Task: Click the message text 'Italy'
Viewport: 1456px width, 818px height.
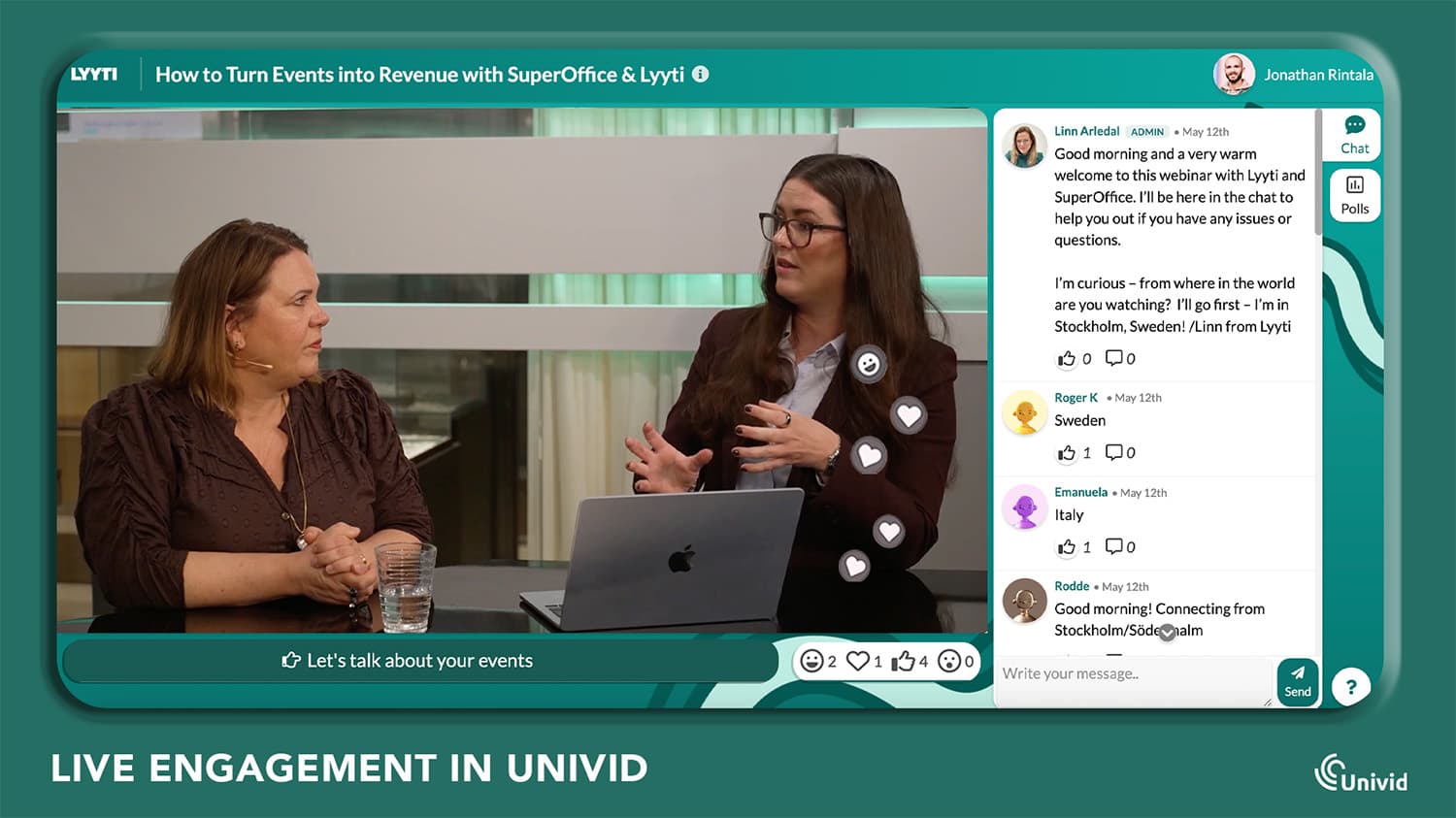Action: point(1069,515)
